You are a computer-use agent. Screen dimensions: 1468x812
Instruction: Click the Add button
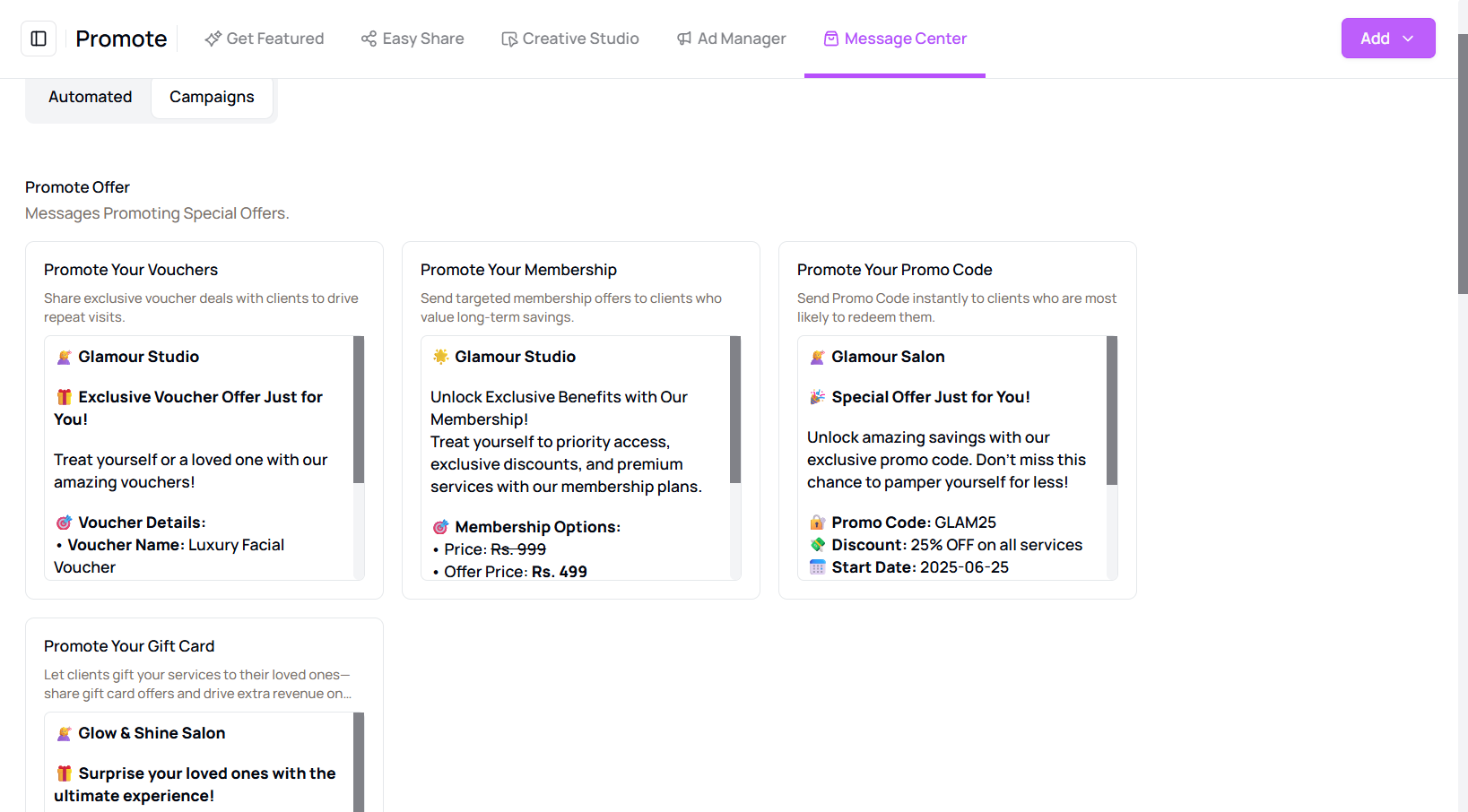1388,39
